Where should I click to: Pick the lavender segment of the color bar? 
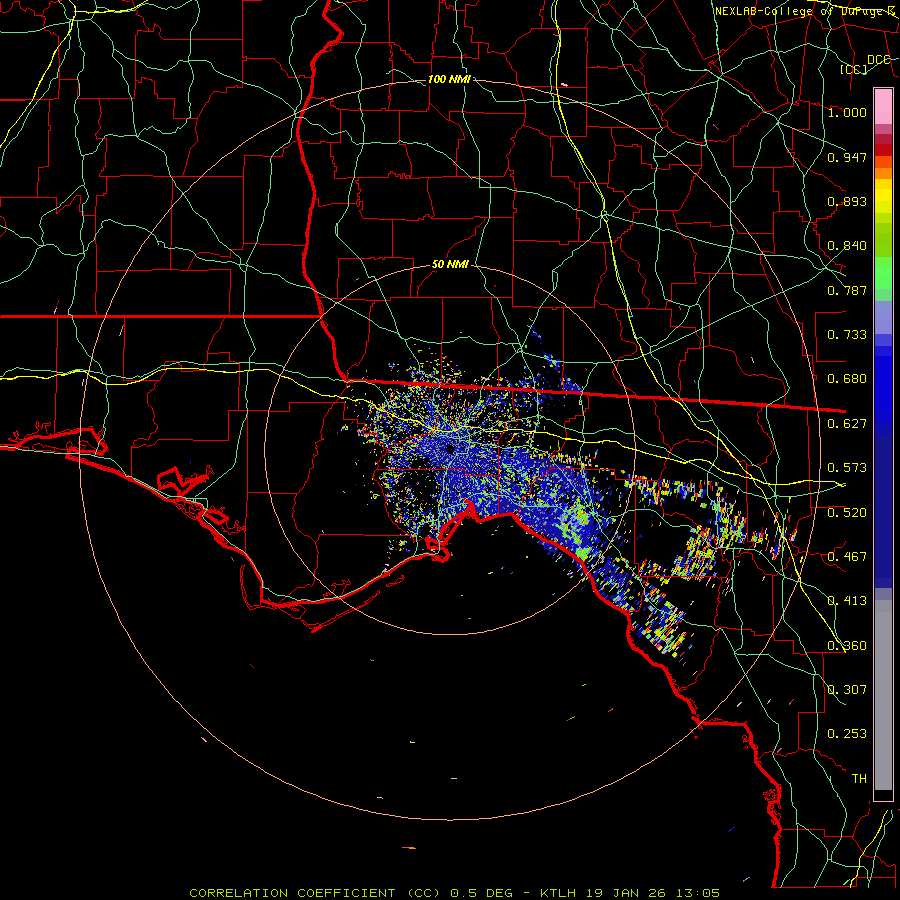(883, 317)
